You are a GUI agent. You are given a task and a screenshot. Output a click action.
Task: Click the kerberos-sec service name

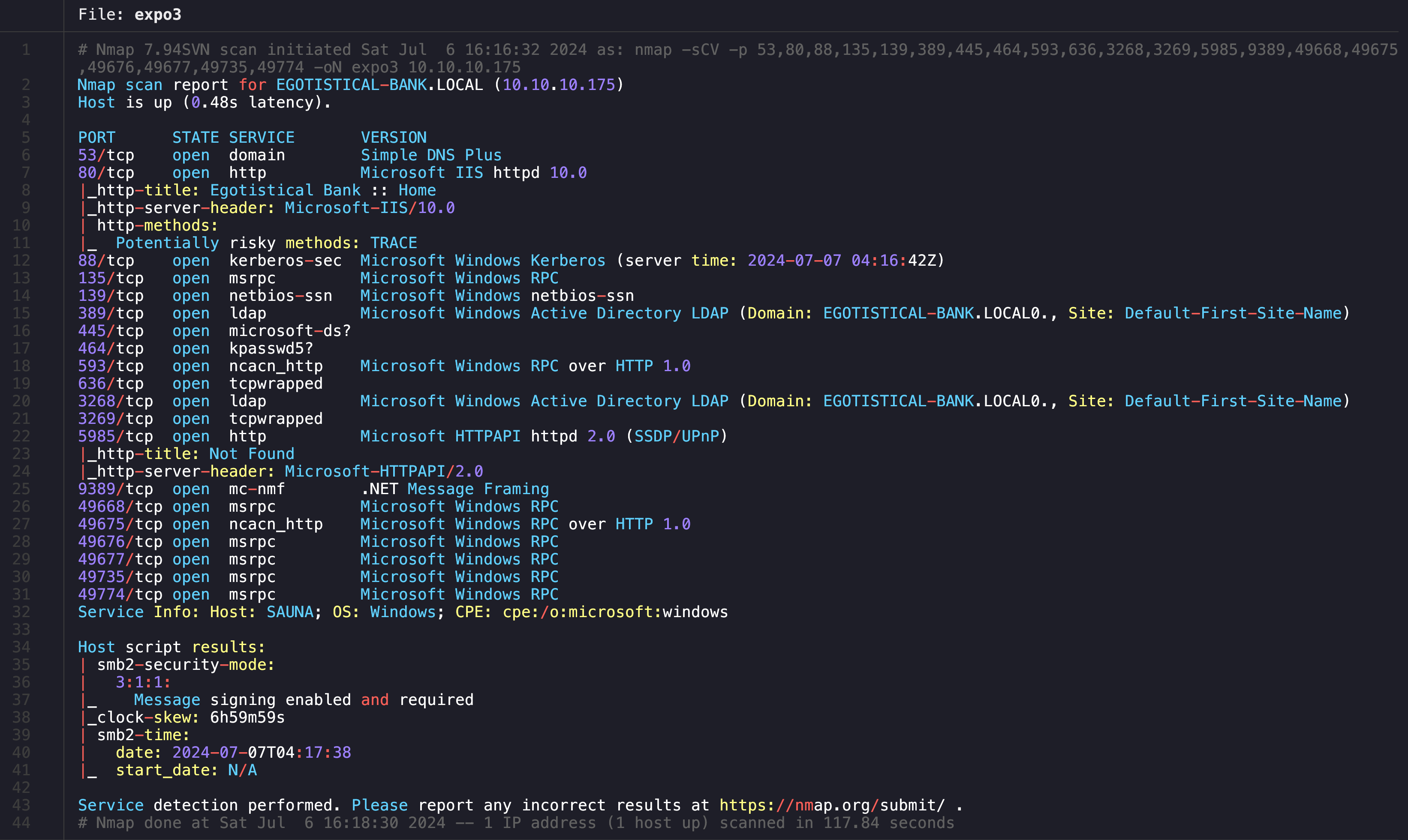coord(285,261)
